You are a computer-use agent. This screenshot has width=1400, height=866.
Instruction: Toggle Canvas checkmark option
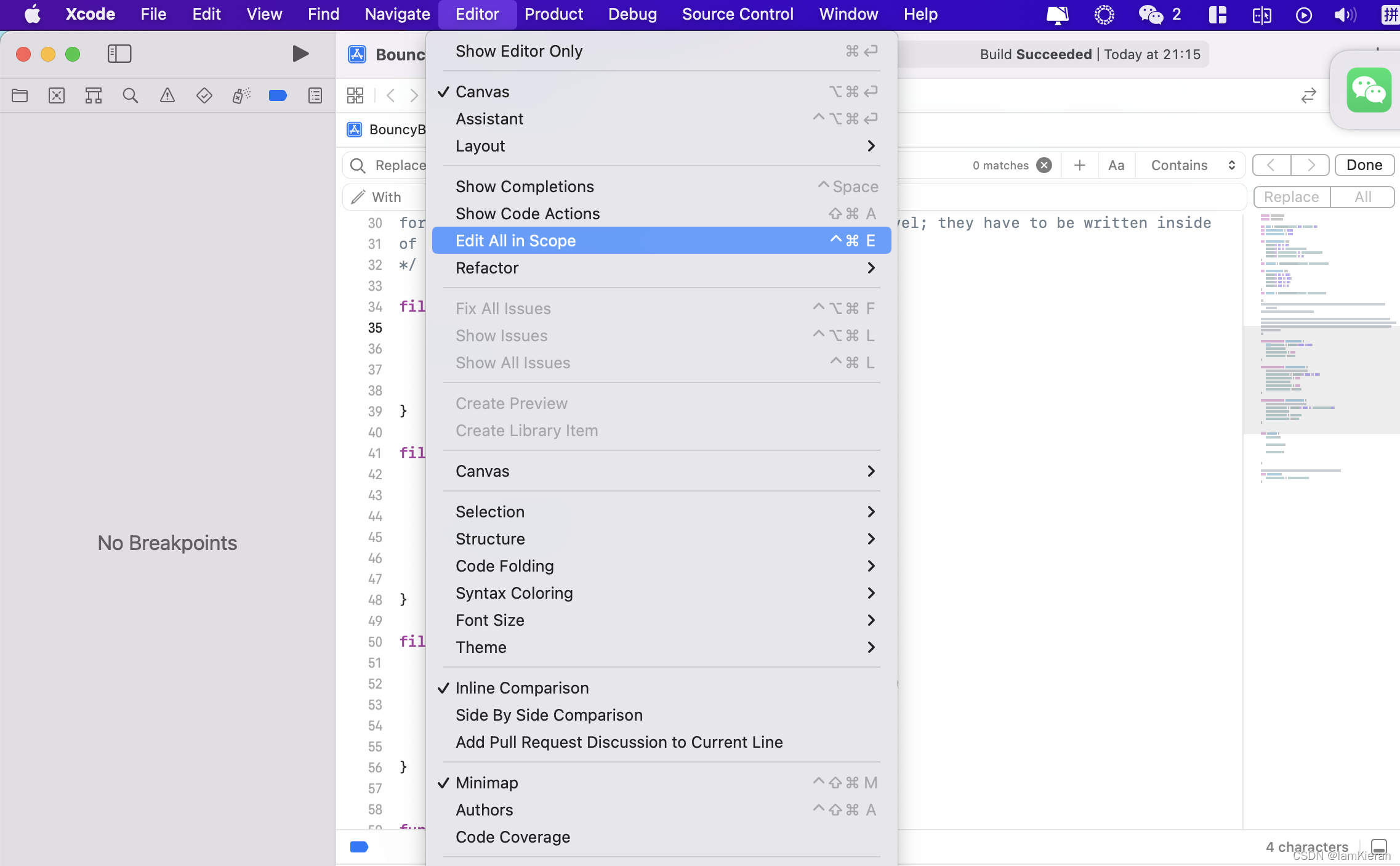click(x=482, y=92)
